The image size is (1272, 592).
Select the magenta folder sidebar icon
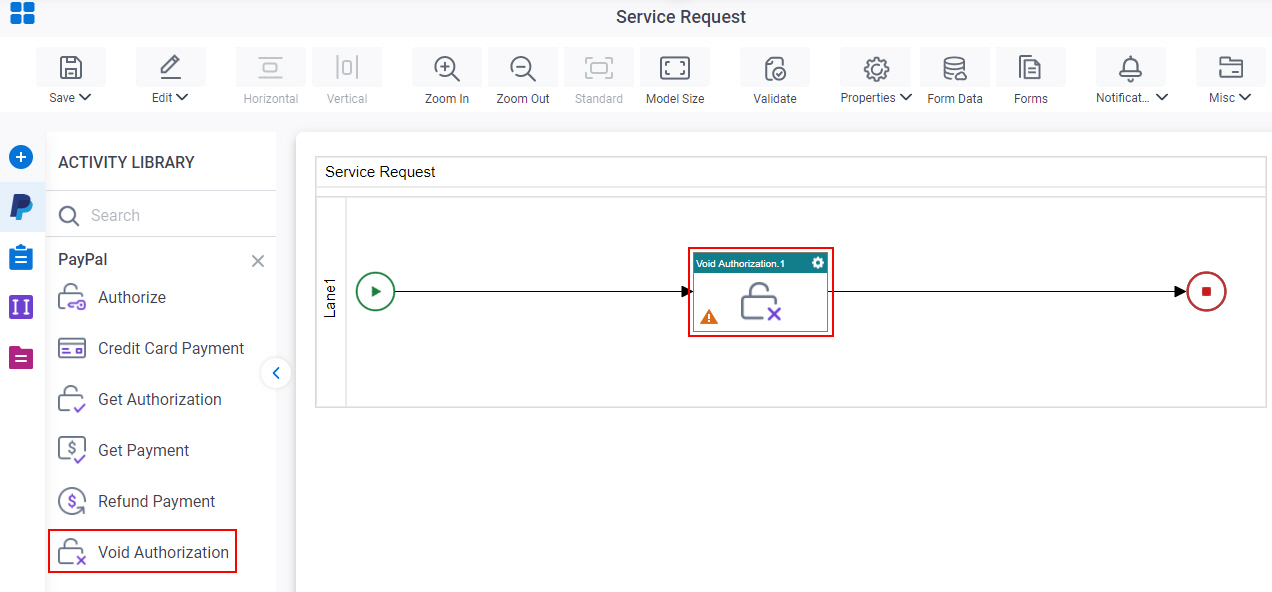pos(21,357)
